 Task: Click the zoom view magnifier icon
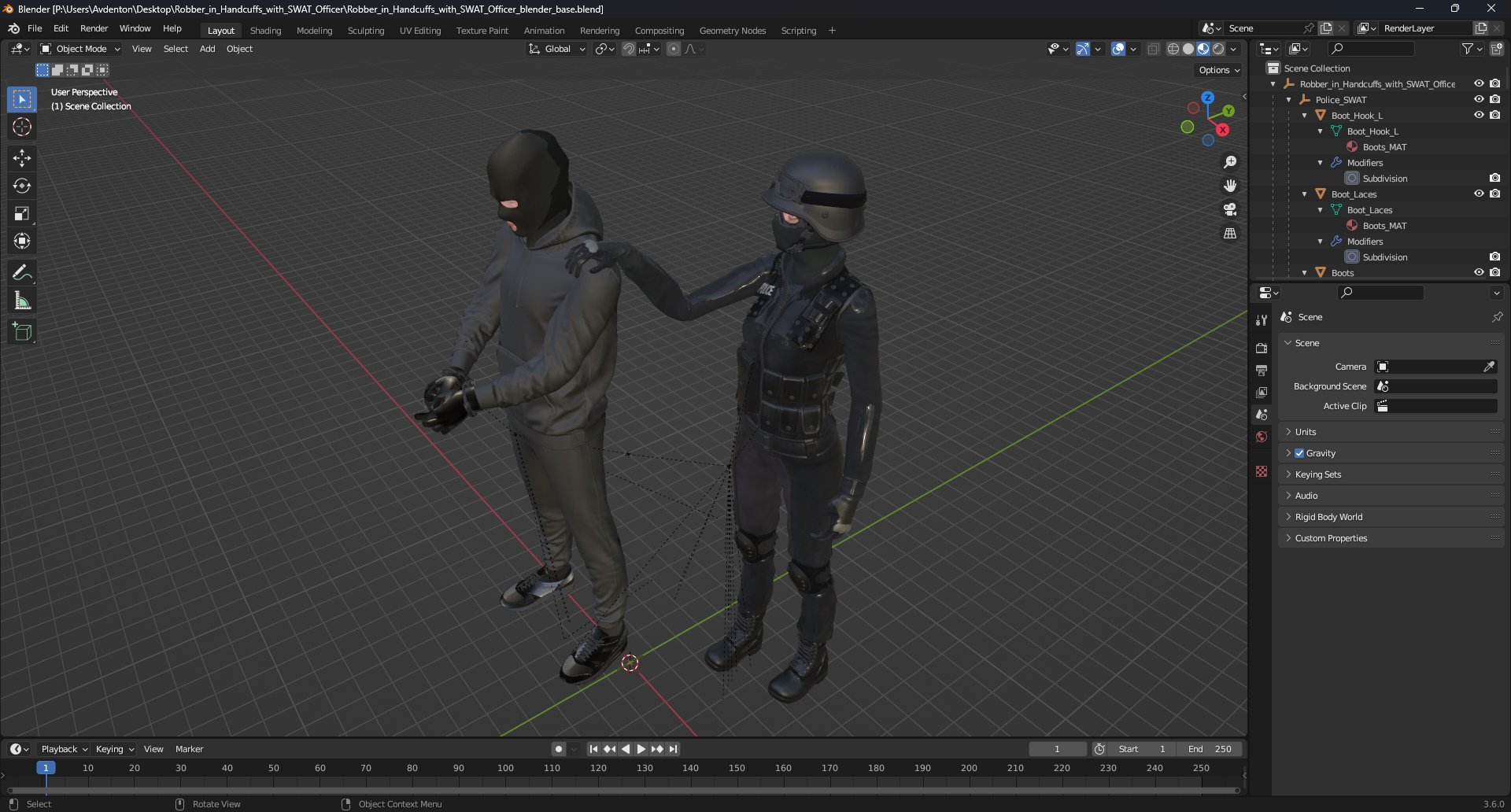[1230, 162]
